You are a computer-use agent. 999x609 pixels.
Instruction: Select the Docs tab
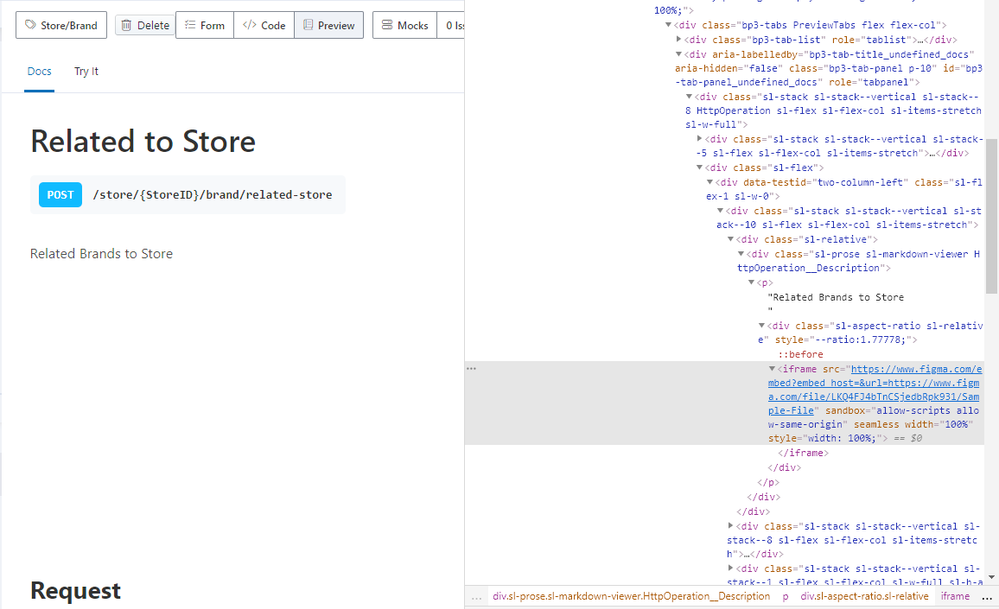point(39,72)
